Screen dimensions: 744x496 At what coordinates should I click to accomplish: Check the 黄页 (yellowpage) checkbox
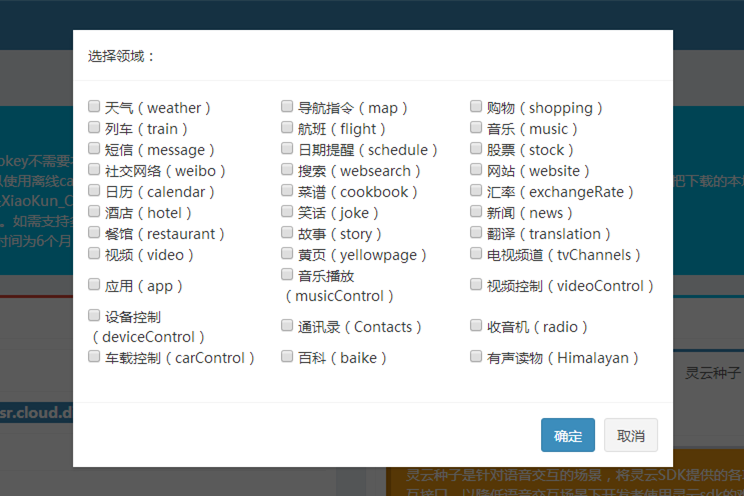click(x=288, y=253)
